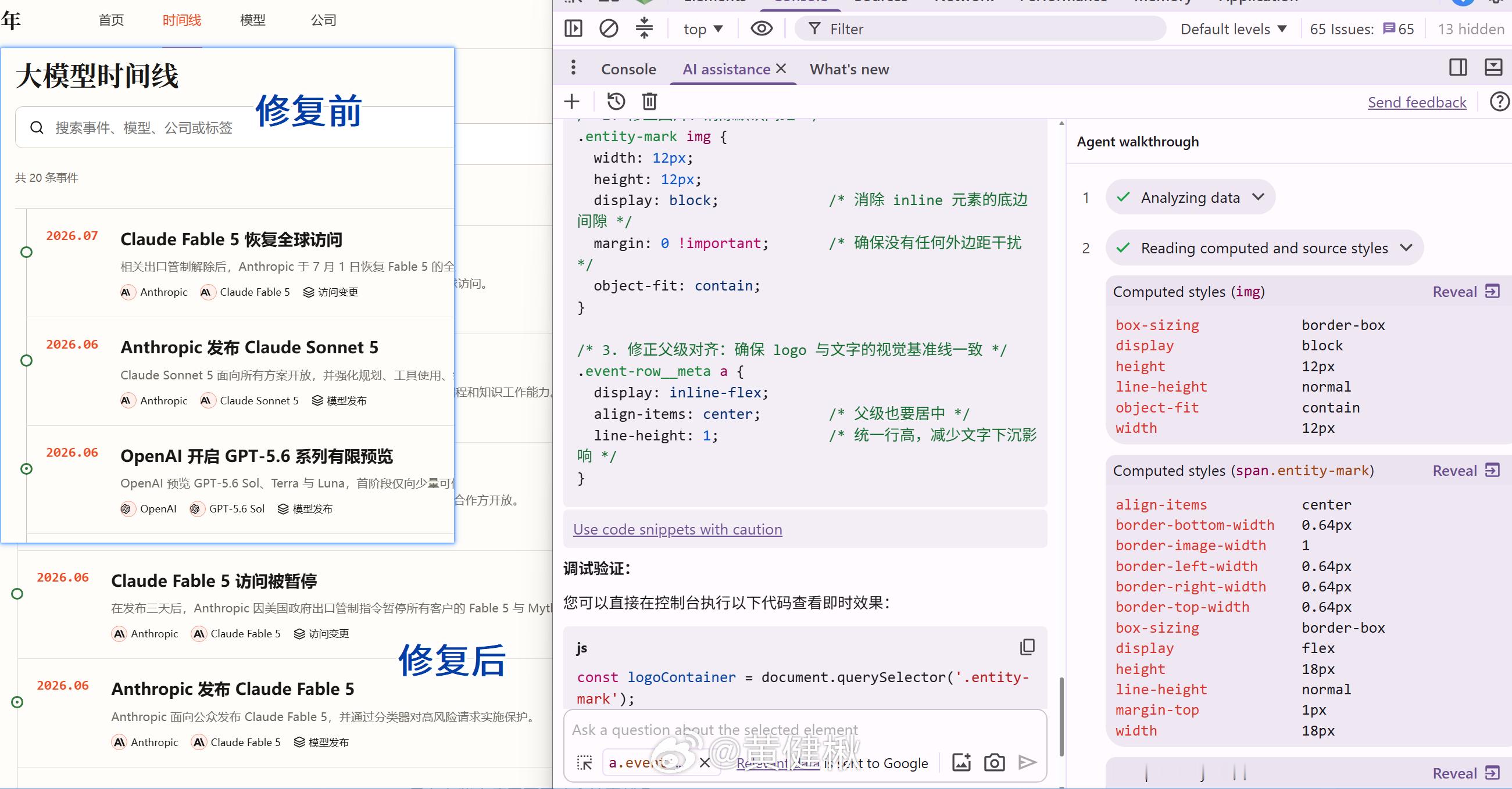The width and height of the screenshot is (1512, 789).
Task: Open the 时间线 navigation item
Action: [181, 20]
